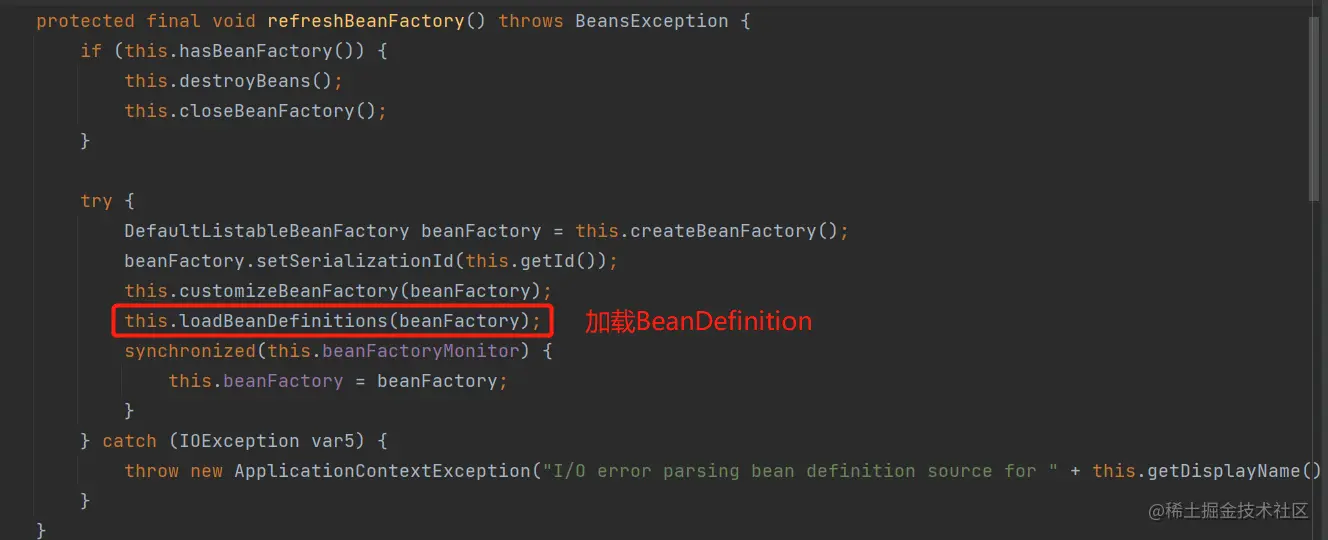Click the protected keyword of the method signature
Viewport: 1328px width, 540px height.
[86, 21]
